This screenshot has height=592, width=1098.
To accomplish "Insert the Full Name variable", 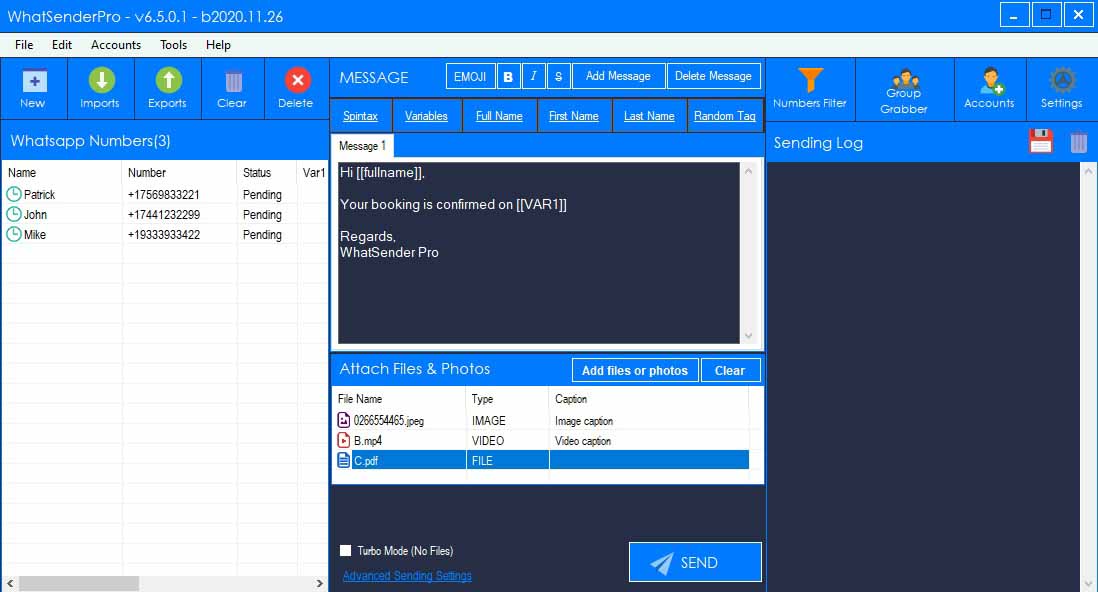I will [499, 115].
